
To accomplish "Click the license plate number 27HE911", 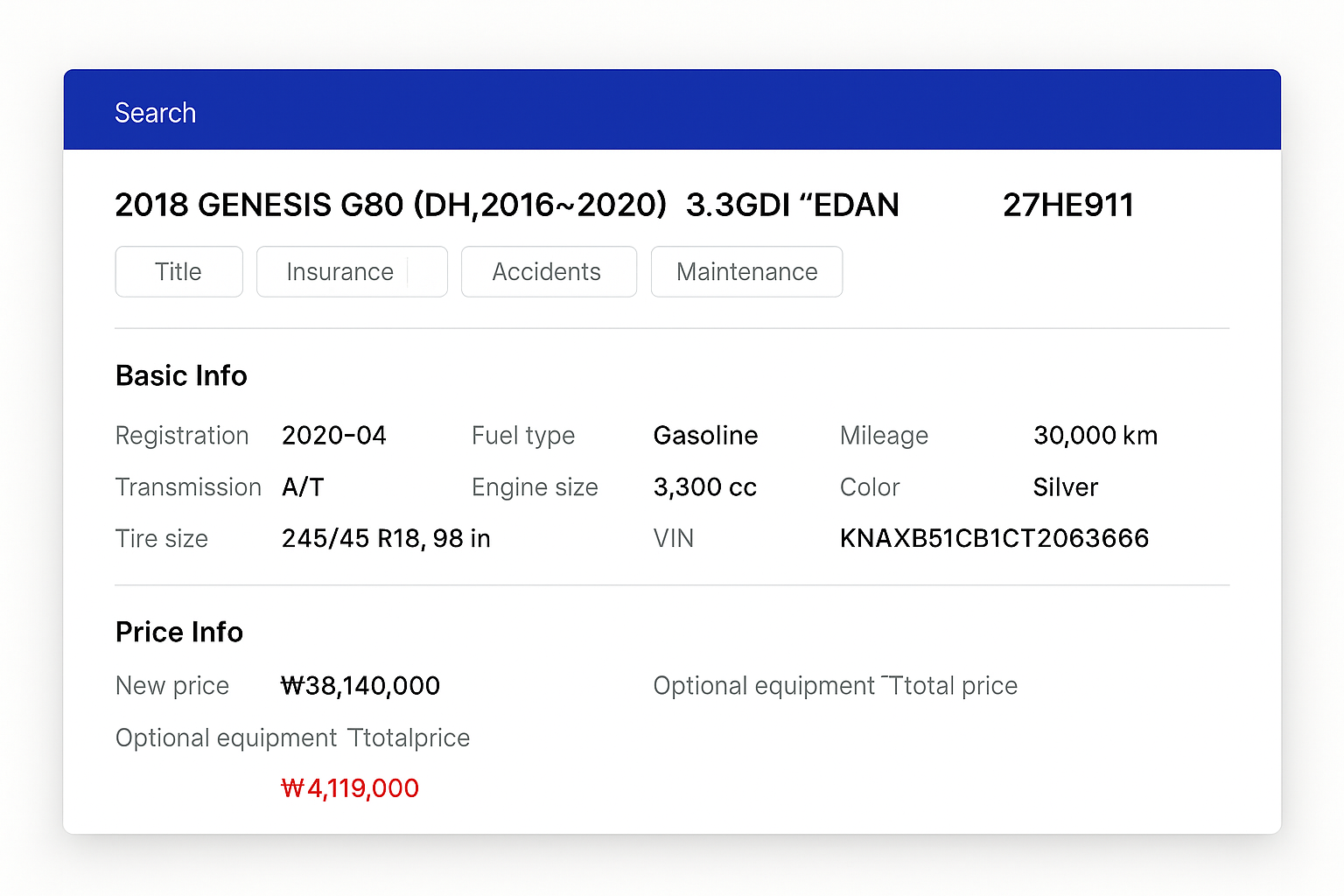I will click(x=1067, y=206).
